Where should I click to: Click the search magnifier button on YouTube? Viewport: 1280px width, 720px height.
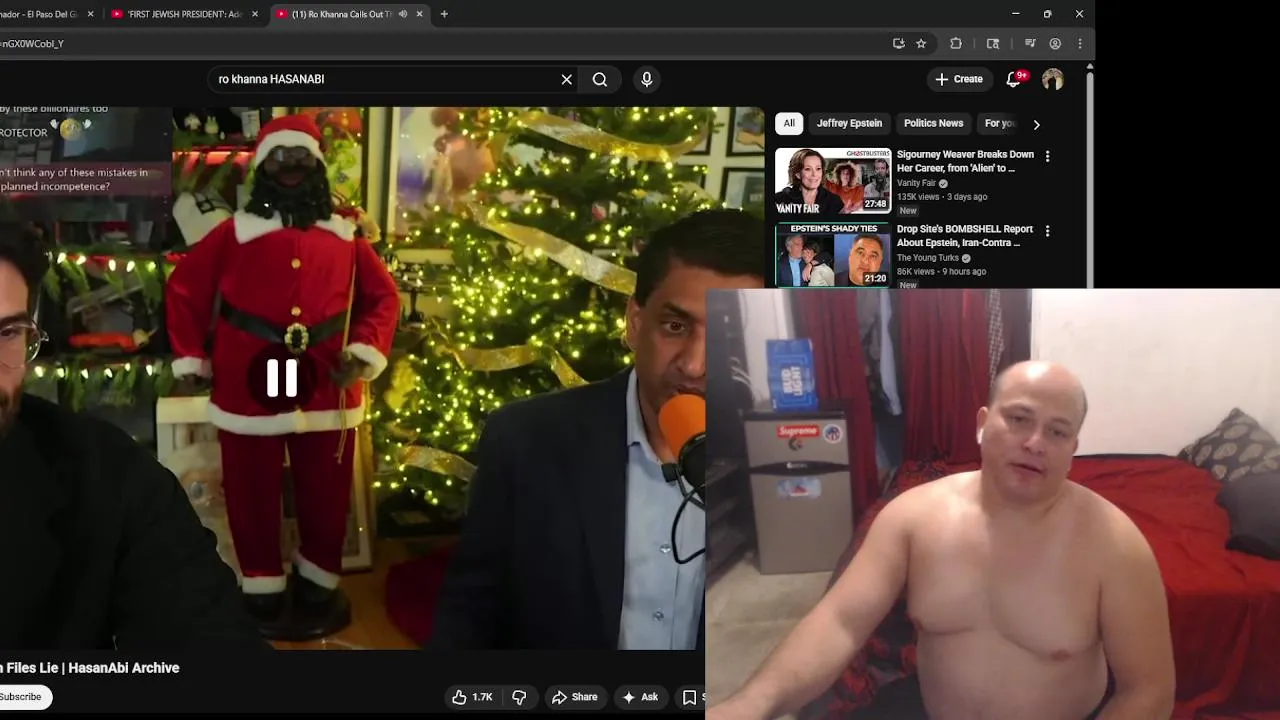click(x=600, y=79)
